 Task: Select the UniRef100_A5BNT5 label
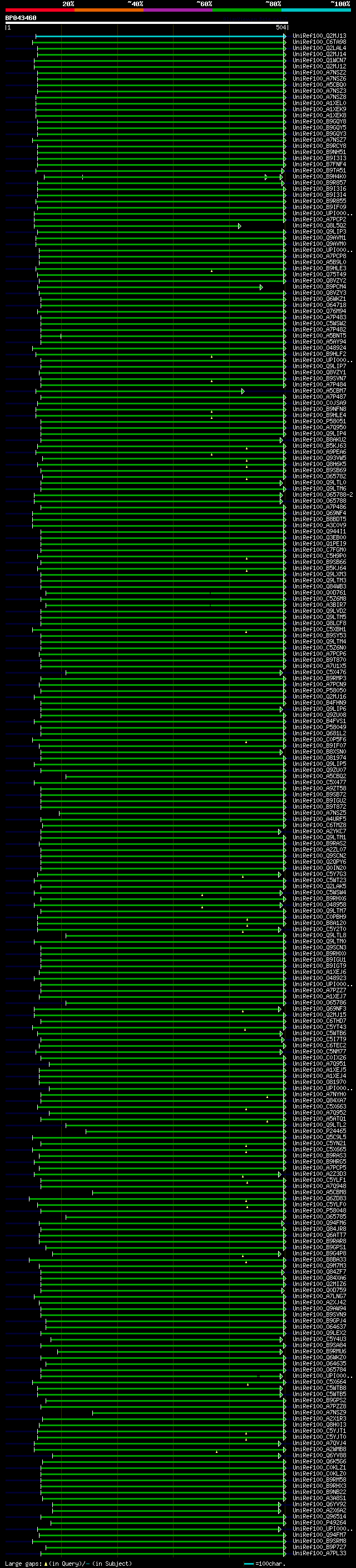point(319,335)
